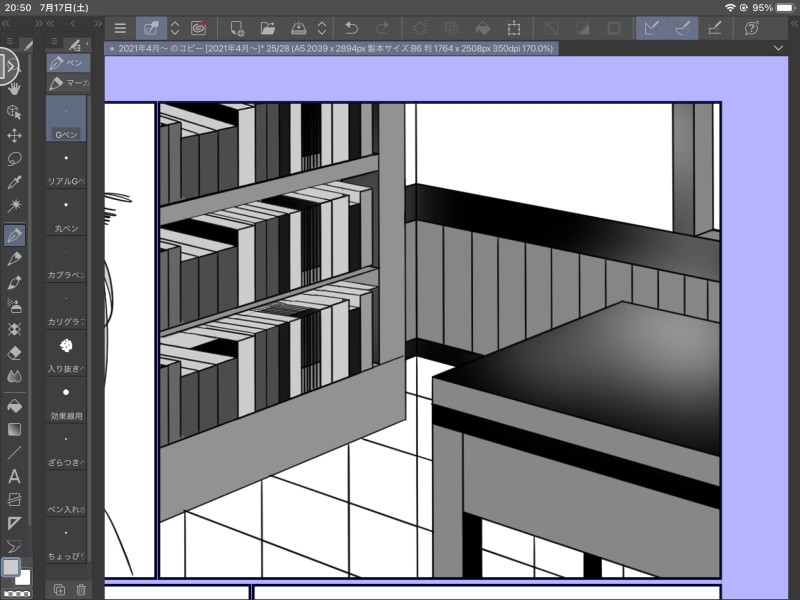This screenshot has height=600, width=800.
Task: Select the Pencil tool
Action: pos(14,259)
